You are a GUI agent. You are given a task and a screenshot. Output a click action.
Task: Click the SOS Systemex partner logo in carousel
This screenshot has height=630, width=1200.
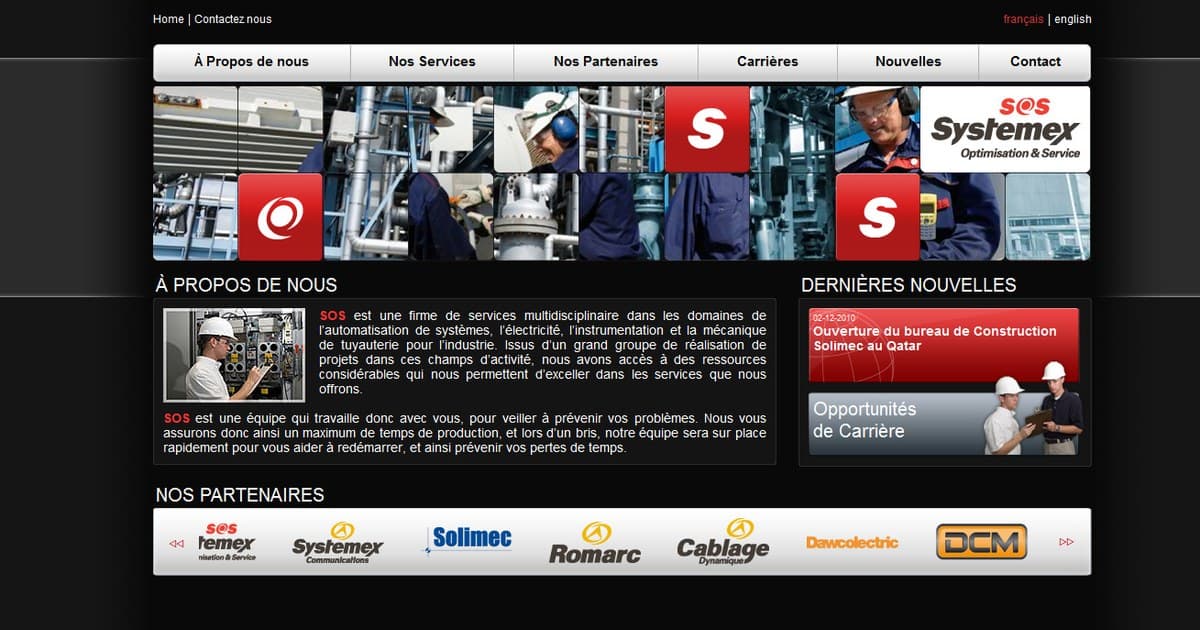tap(227, 542)
